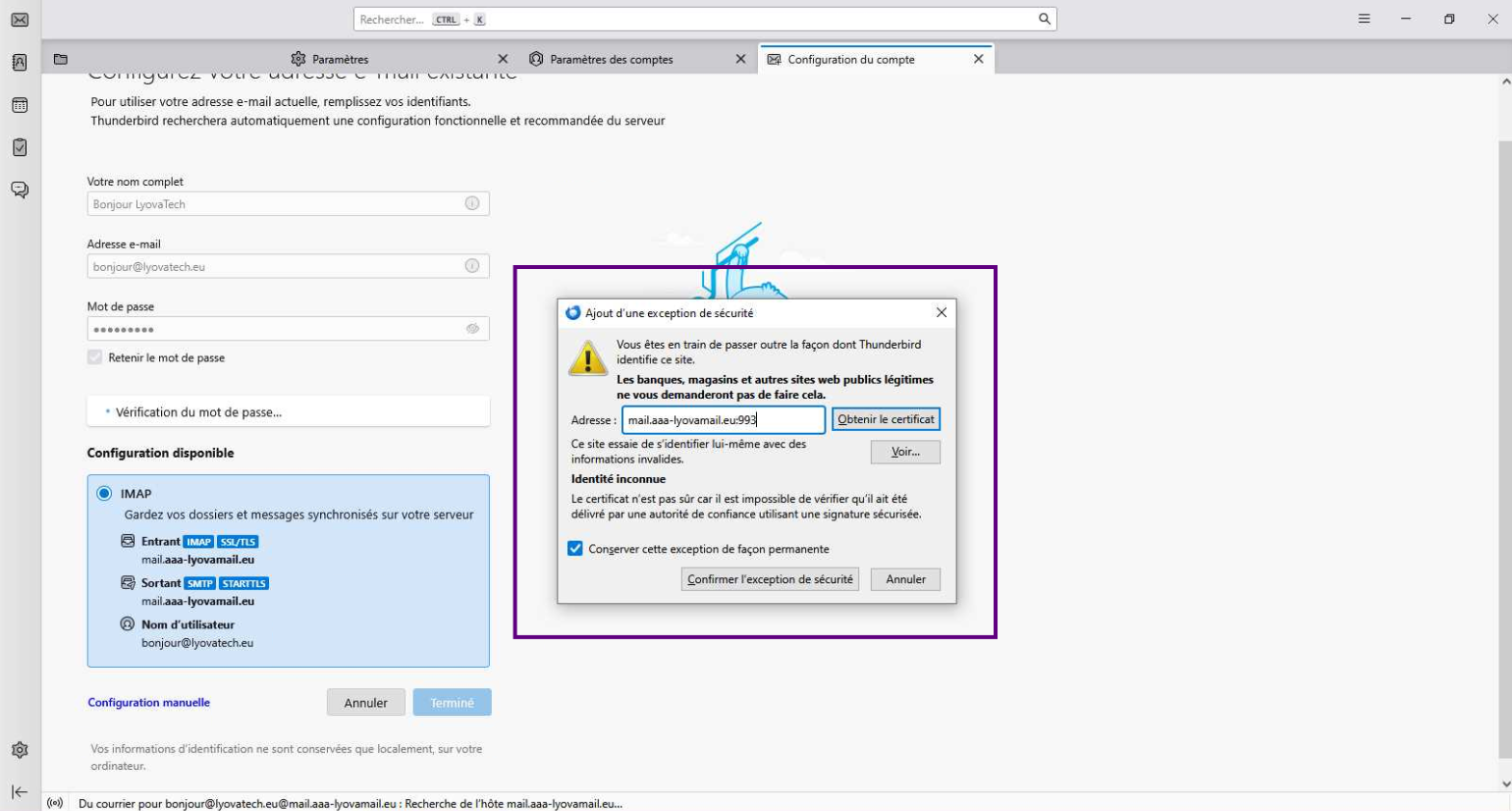Click the Configuration disponible heading
The image size is (1512, 811).
pyautogui.click(x=160, y=453)
